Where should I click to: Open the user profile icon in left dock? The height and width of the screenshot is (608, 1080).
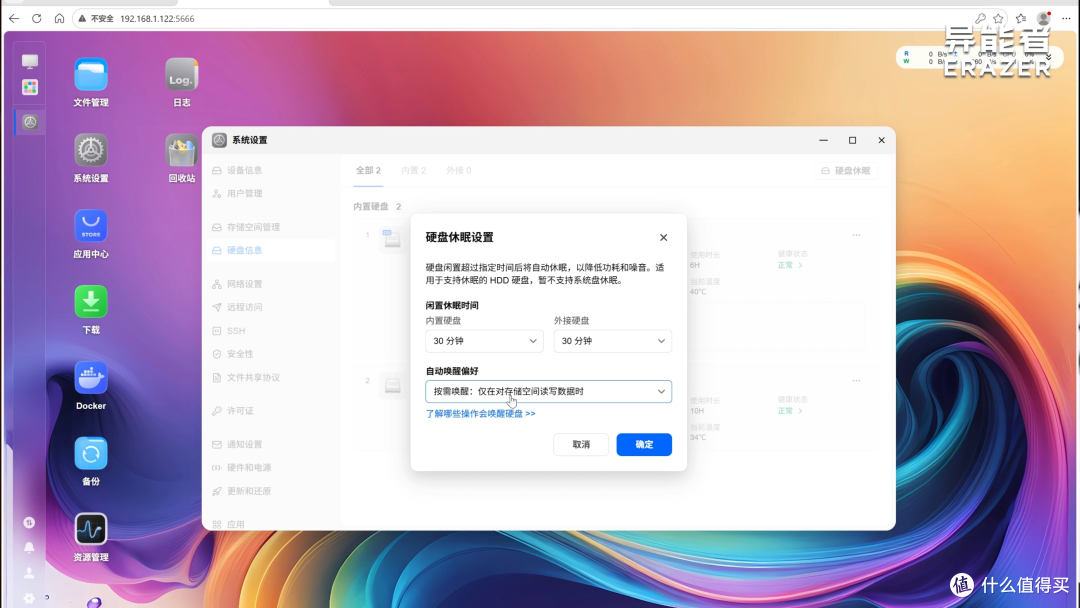pyautogui.click(x=29, y=573)
